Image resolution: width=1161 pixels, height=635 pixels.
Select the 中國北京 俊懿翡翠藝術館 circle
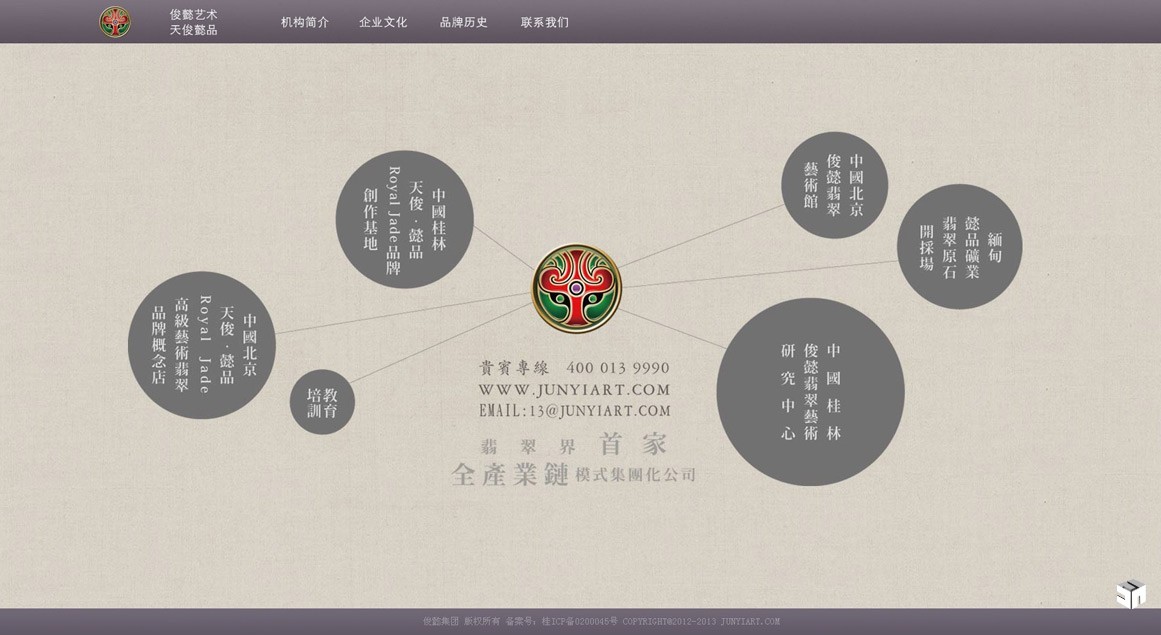pos(834,185)
